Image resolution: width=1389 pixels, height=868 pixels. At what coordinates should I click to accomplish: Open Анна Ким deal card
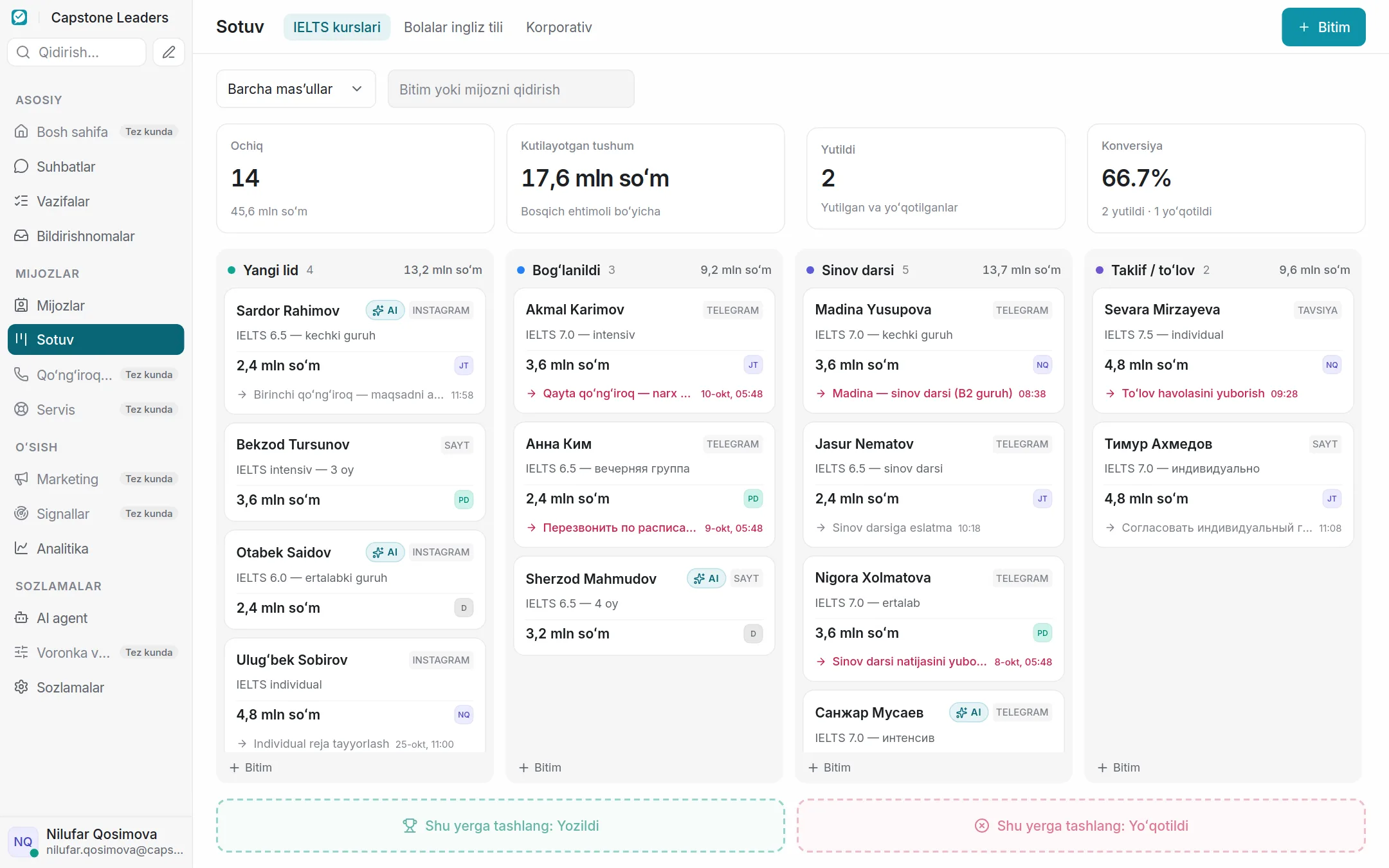tap(644, 485)
